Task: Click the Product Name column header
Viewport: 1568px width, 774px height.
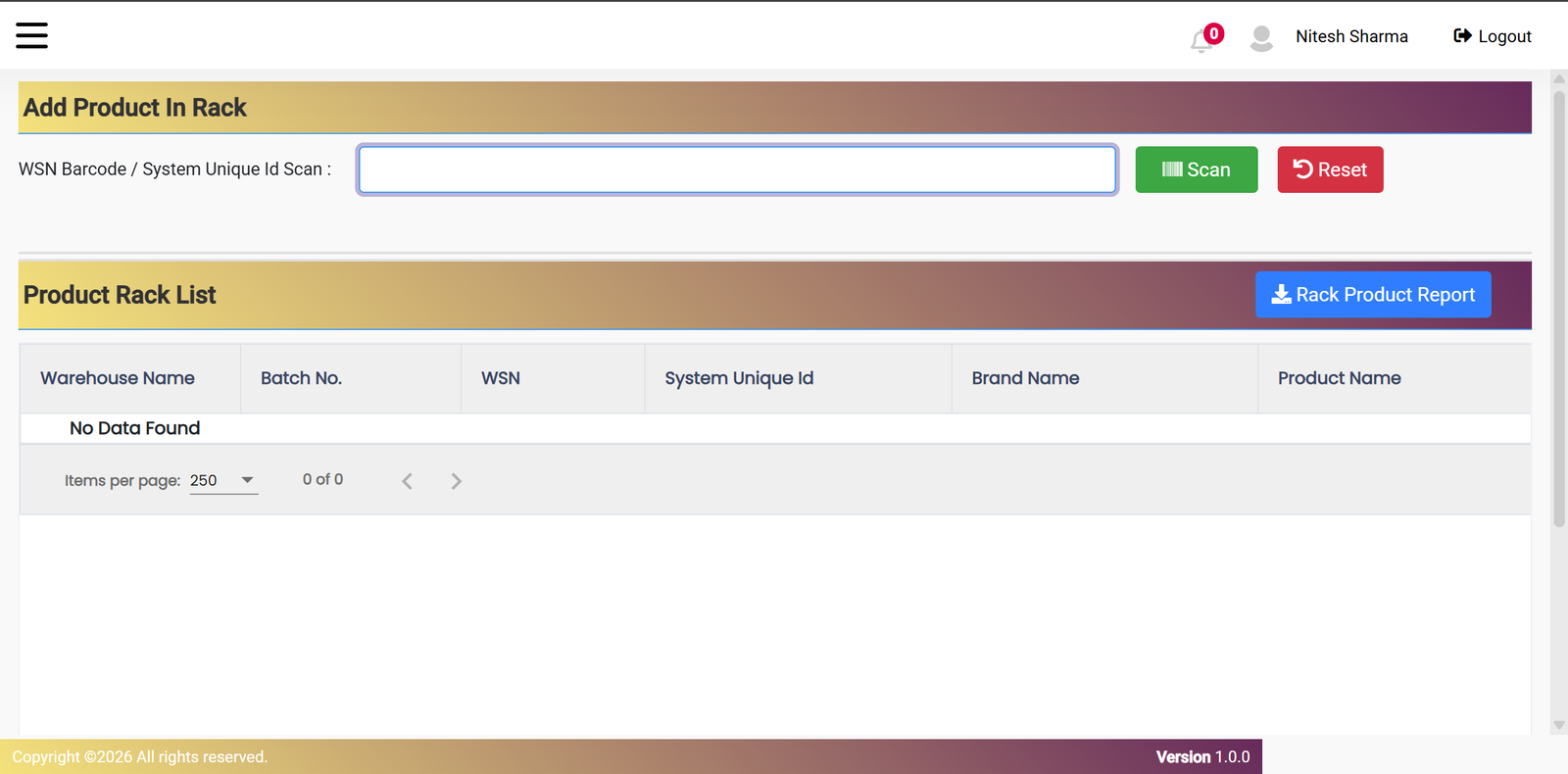Action: [x=1339, y=378]
